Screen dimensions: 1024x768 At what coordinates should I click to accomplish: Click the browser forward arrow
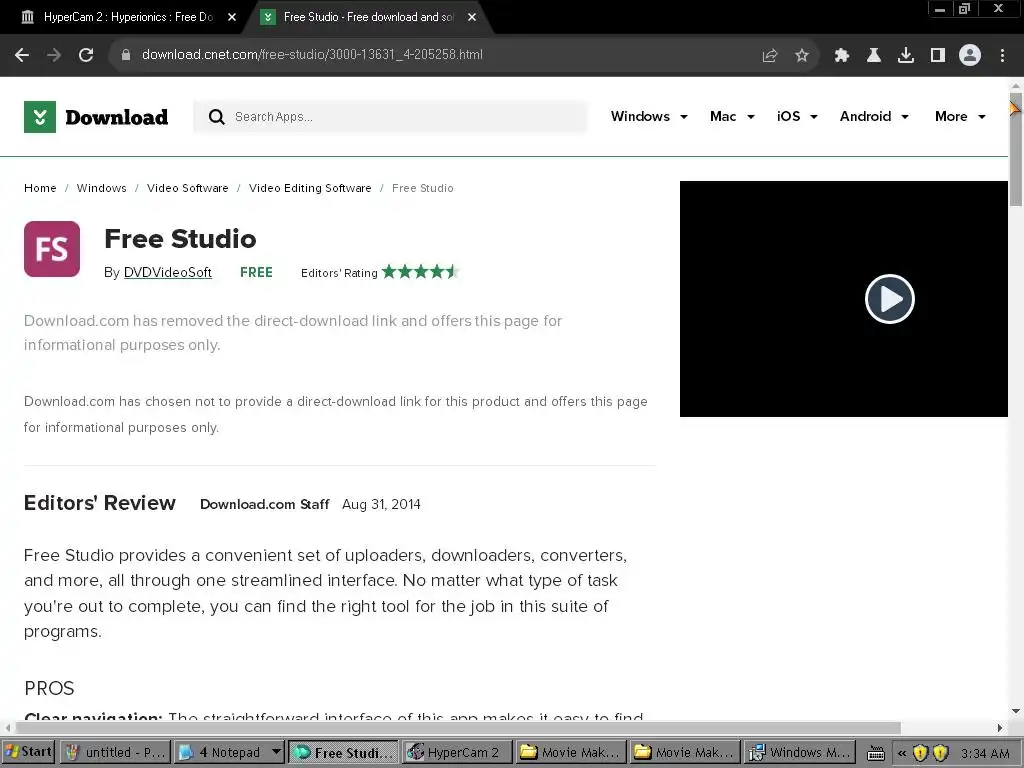54,55
